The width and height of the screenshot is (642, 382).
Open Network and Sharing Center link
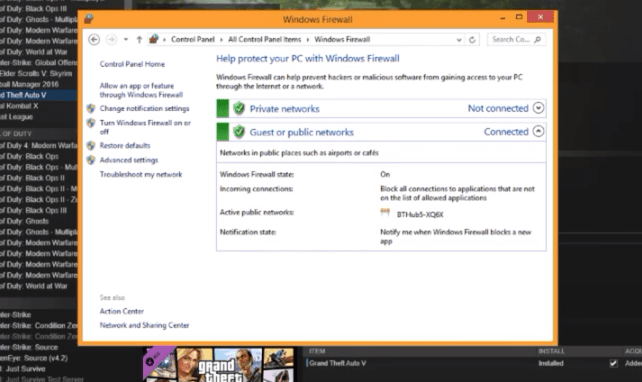click(x=145, y=325)
